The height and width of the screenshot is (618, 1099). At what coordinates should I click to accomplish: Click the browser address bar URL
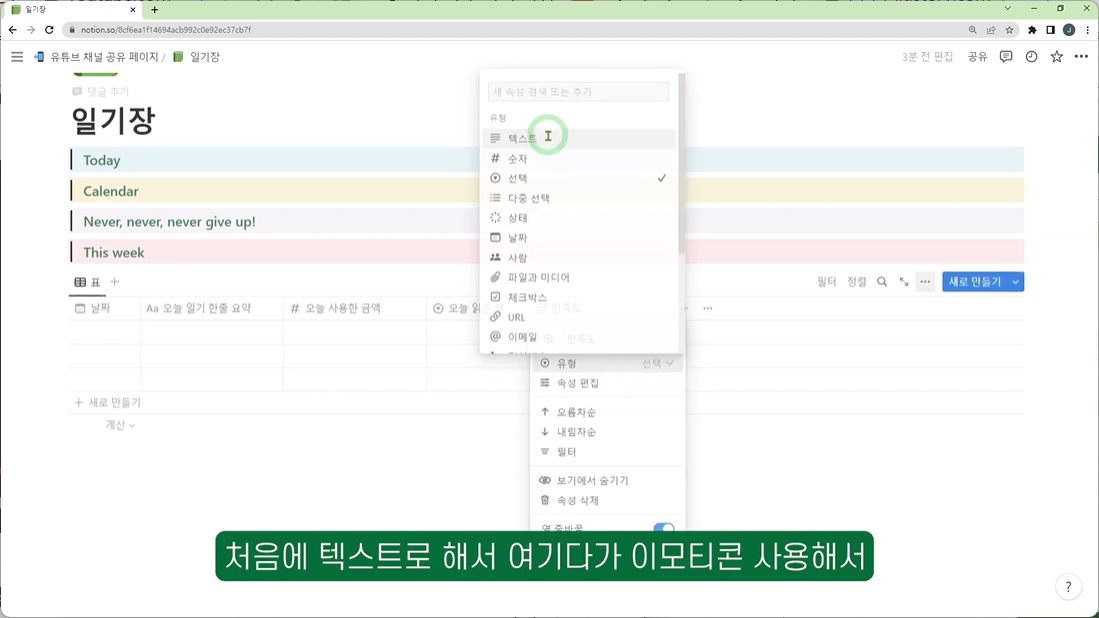165,30
